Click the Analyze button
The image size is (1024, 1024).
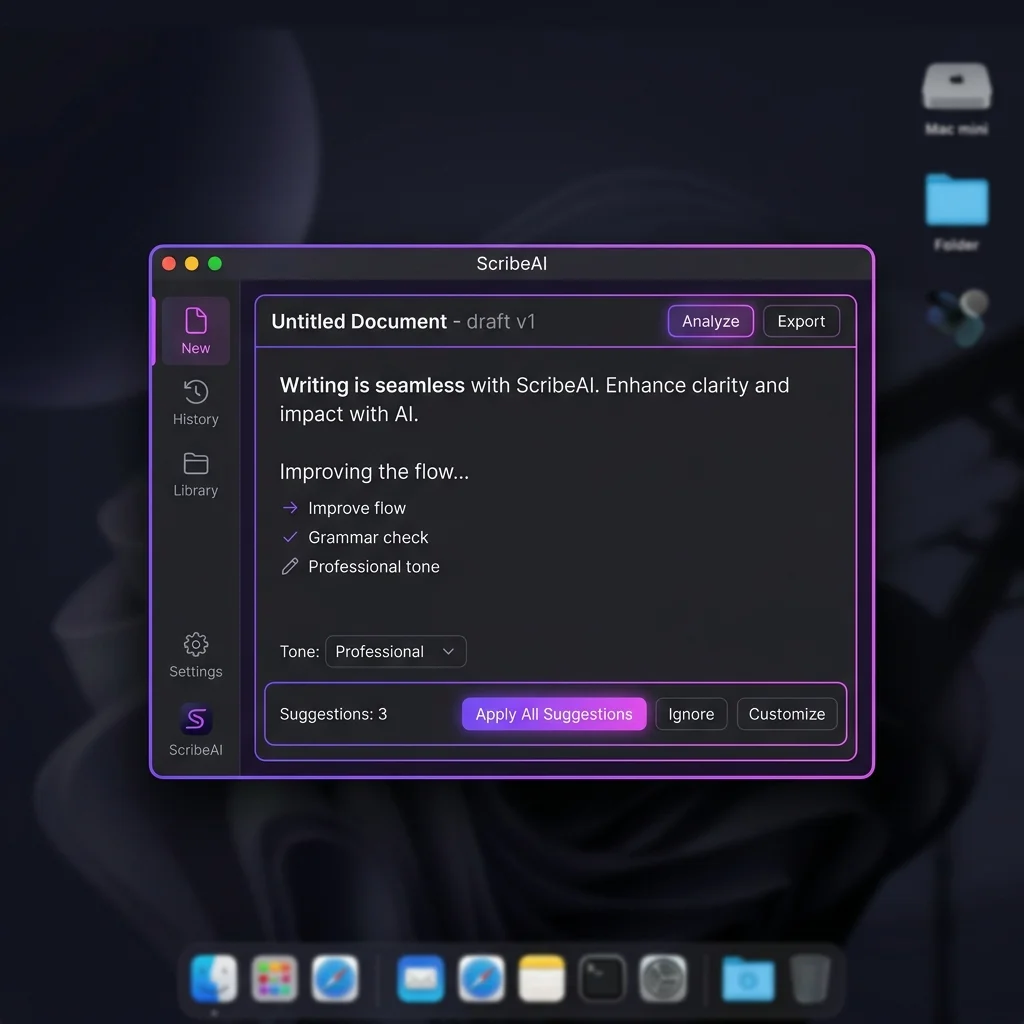coord(711,321)
